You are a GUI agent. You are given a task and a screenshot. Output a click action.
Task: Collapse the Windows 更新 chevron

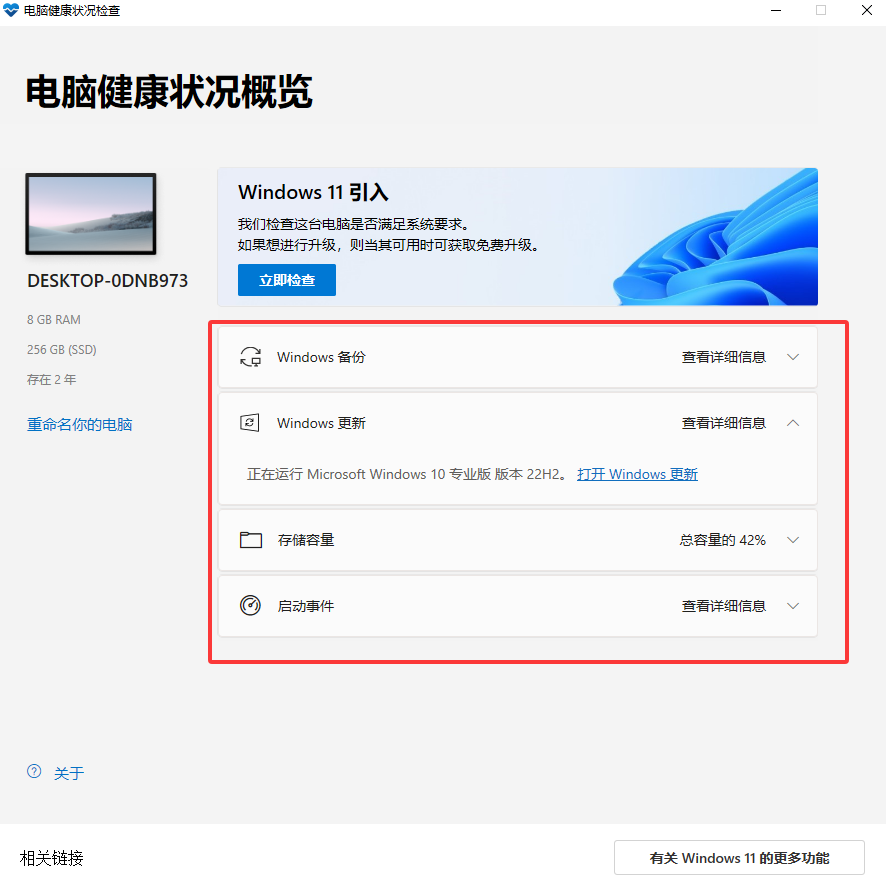coord(793,423)
